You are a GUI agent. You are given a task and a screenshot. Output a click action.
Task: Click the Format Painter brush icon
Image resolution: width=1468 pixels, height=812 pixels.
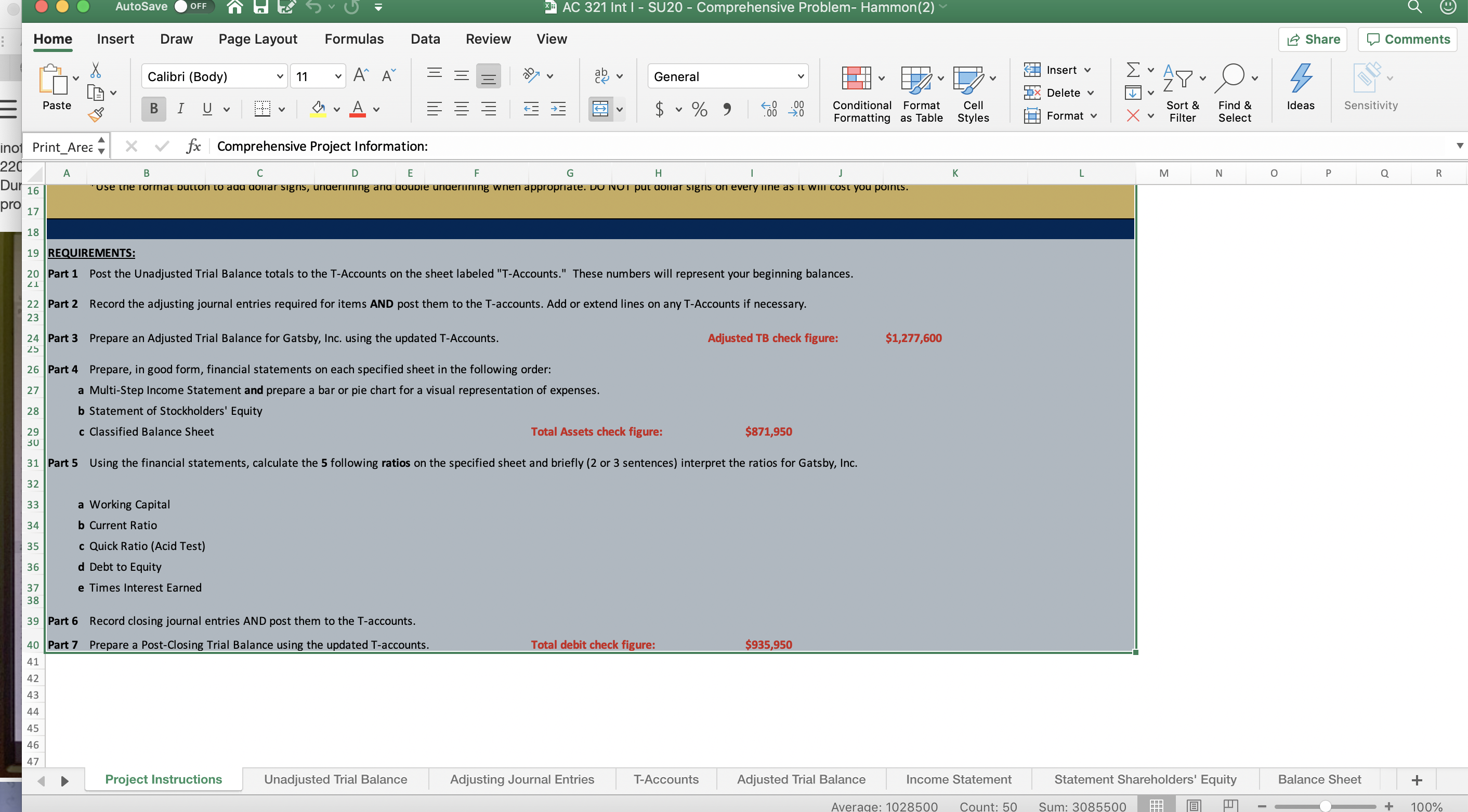click(x=96, y=115)
